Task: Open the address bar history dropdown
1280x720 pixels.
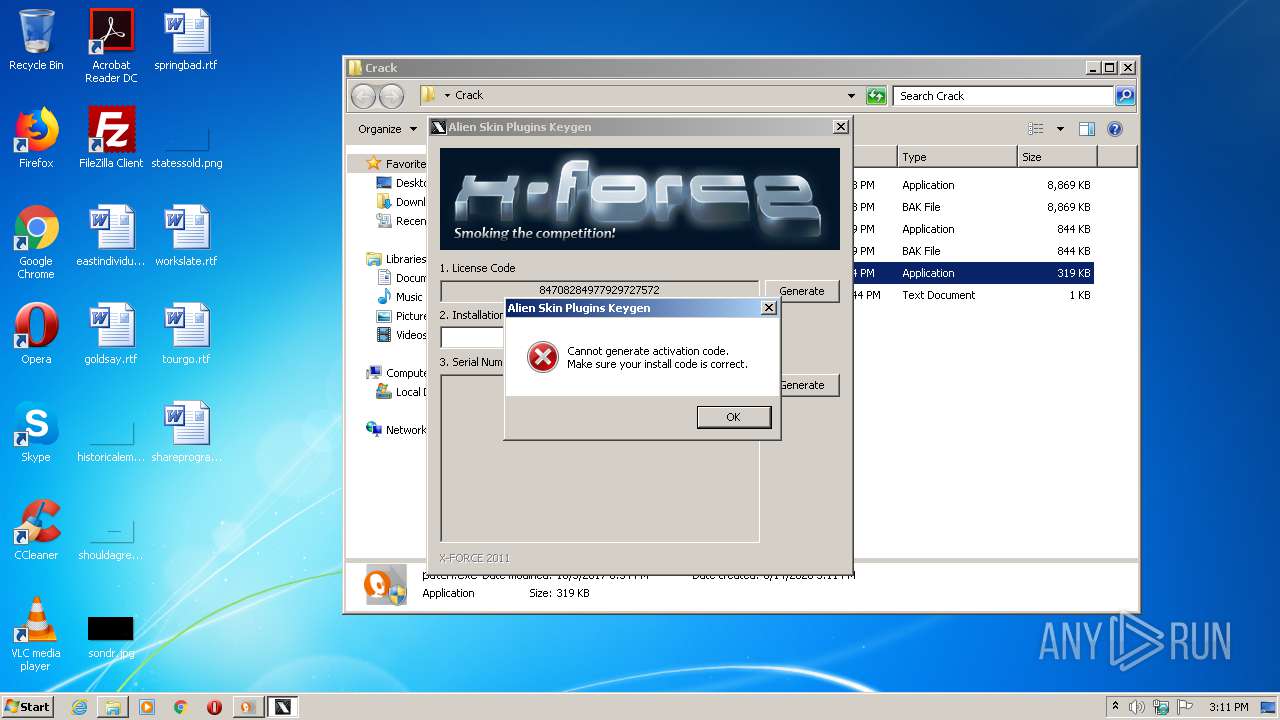Action: pos(851,96)
